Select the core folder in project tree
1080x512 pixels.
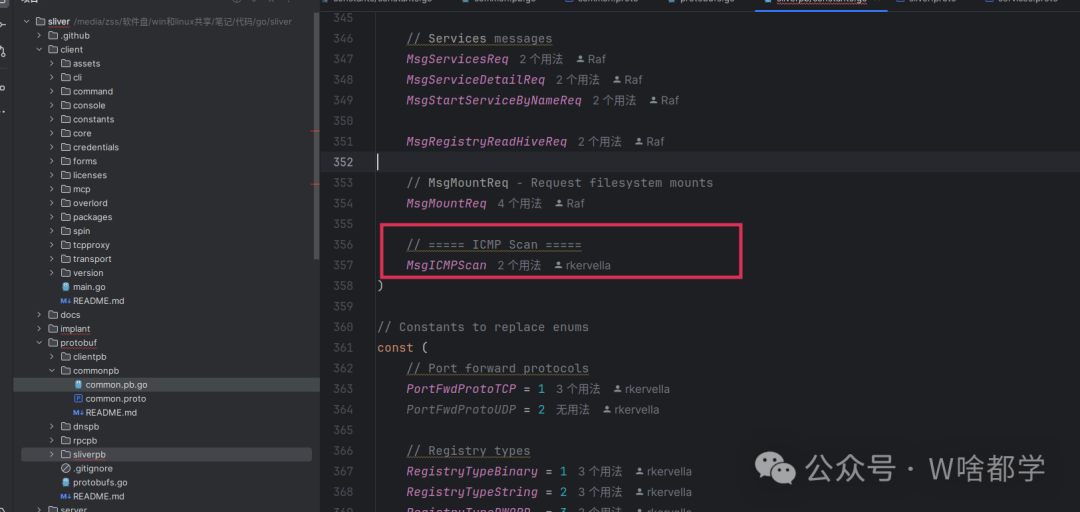click(82, 133)
